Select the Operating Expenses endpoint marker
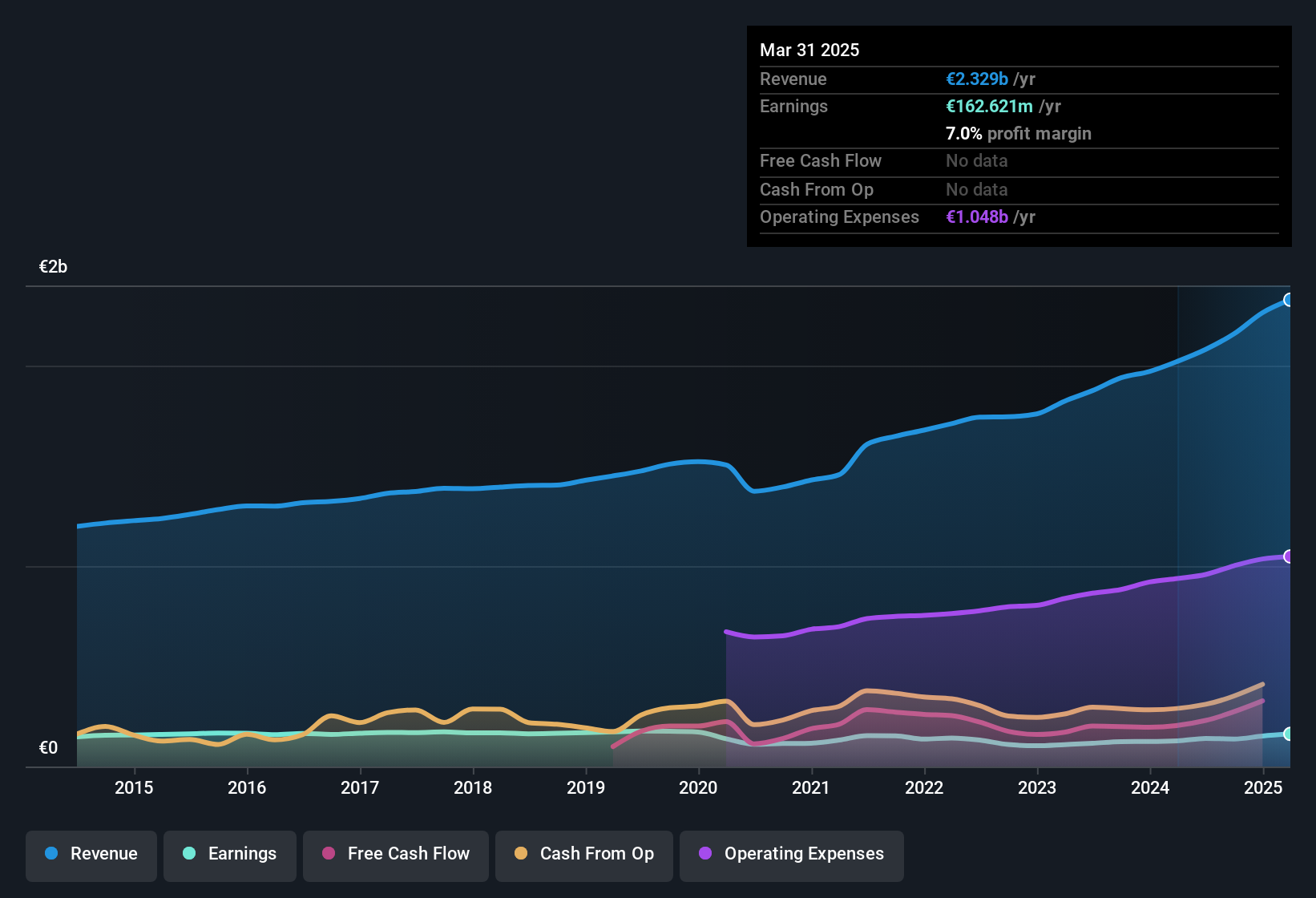This screenshot has height=898, width=1316. [x=1288, y=556]
